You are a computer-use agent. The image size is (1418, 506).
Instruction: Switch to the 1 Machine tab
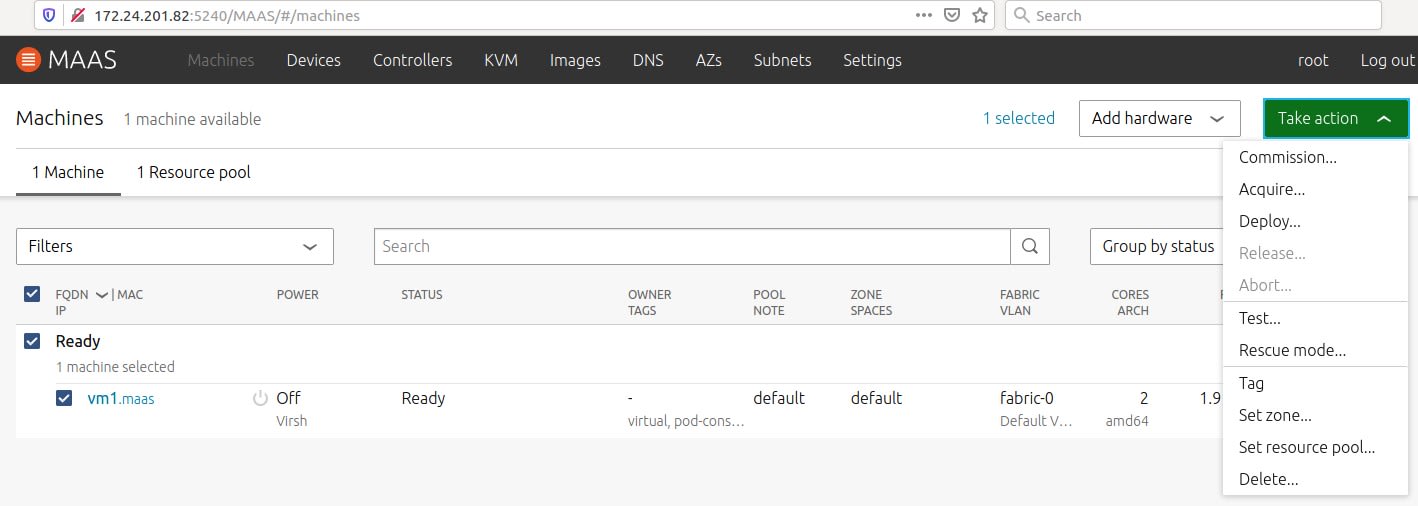tap(68, 172)
